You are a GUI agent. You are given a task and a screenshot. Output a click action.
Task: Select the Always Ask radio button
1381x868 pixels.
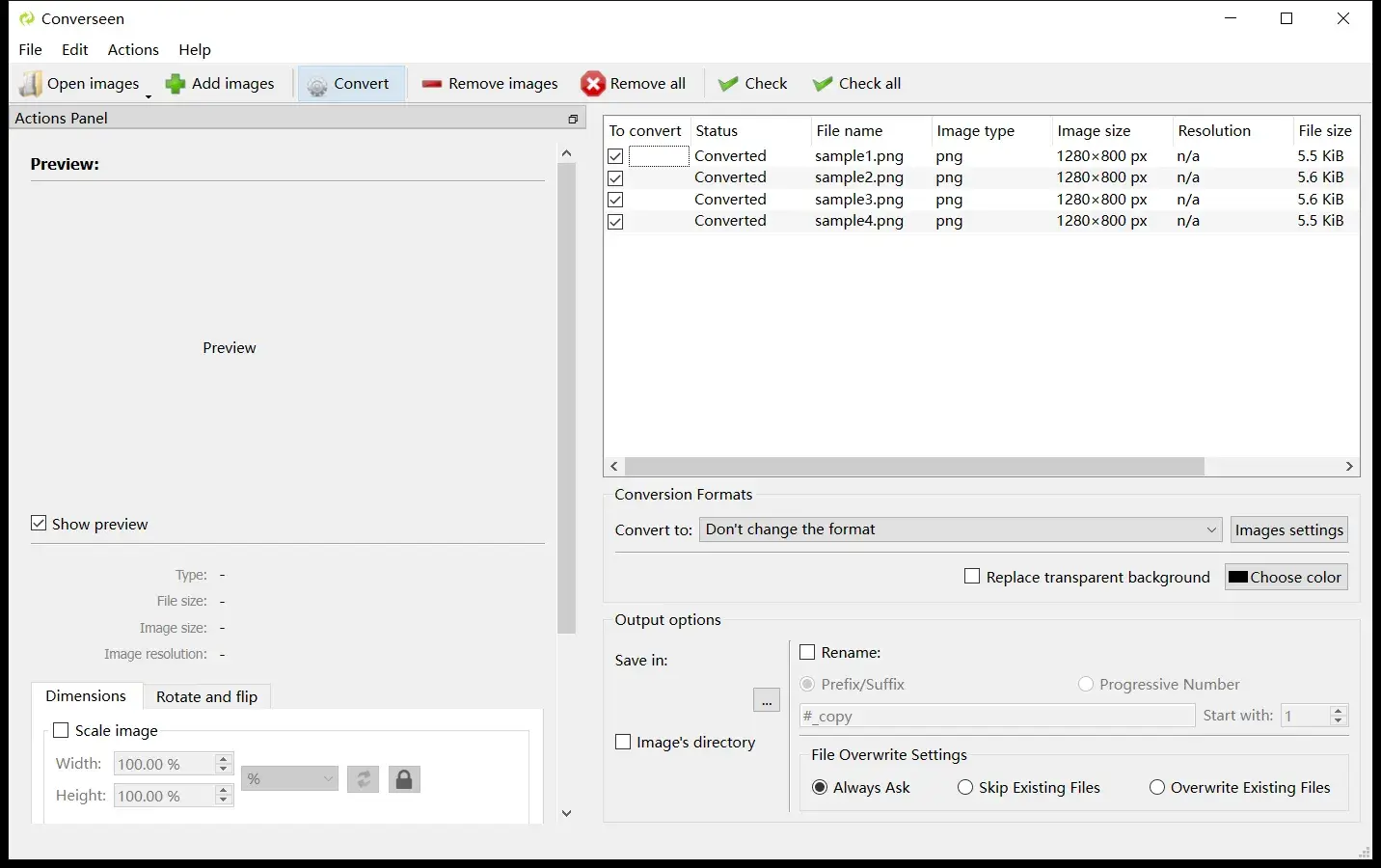click(x=820, y=787)
